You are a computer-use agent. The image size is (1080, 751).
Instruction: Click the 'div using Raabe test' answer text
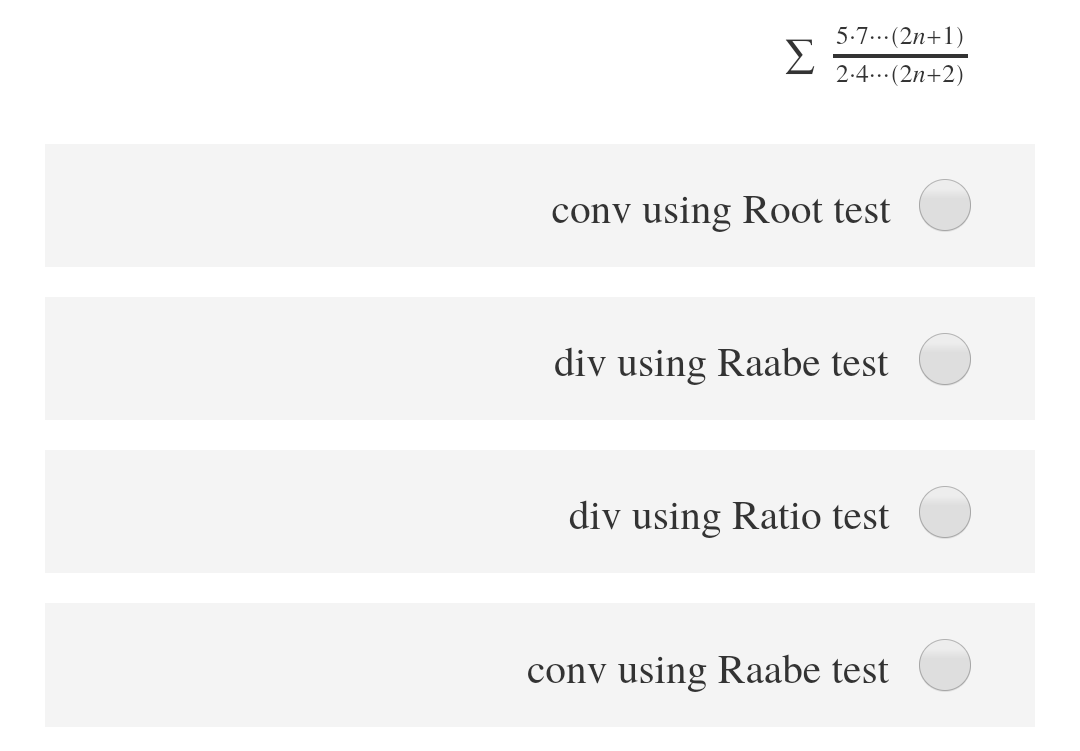pyautogui.click(x=721, y=363)
